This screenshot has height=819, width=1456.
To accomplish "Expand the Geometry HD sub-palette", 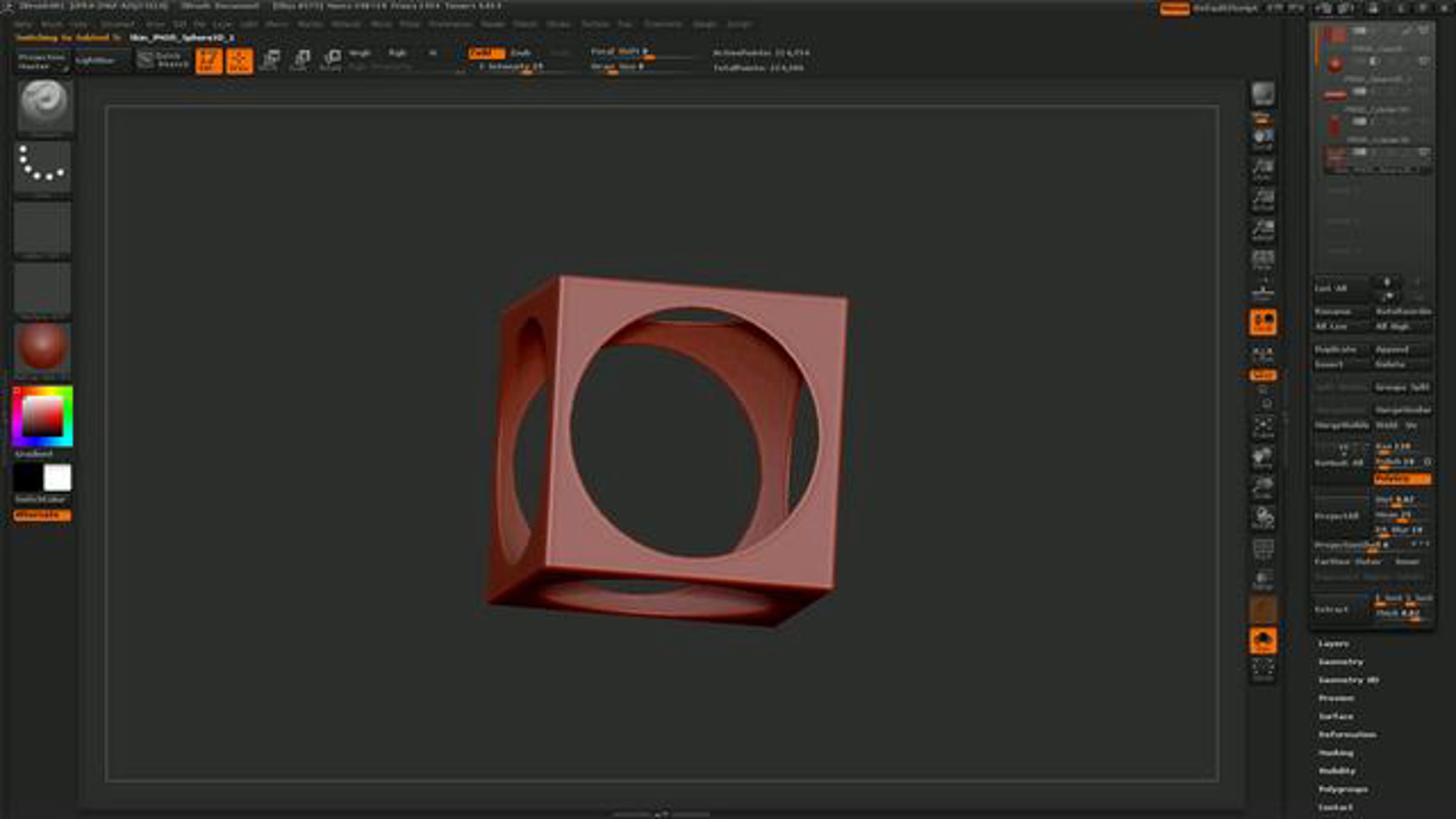I will [x=1349, y=679].
